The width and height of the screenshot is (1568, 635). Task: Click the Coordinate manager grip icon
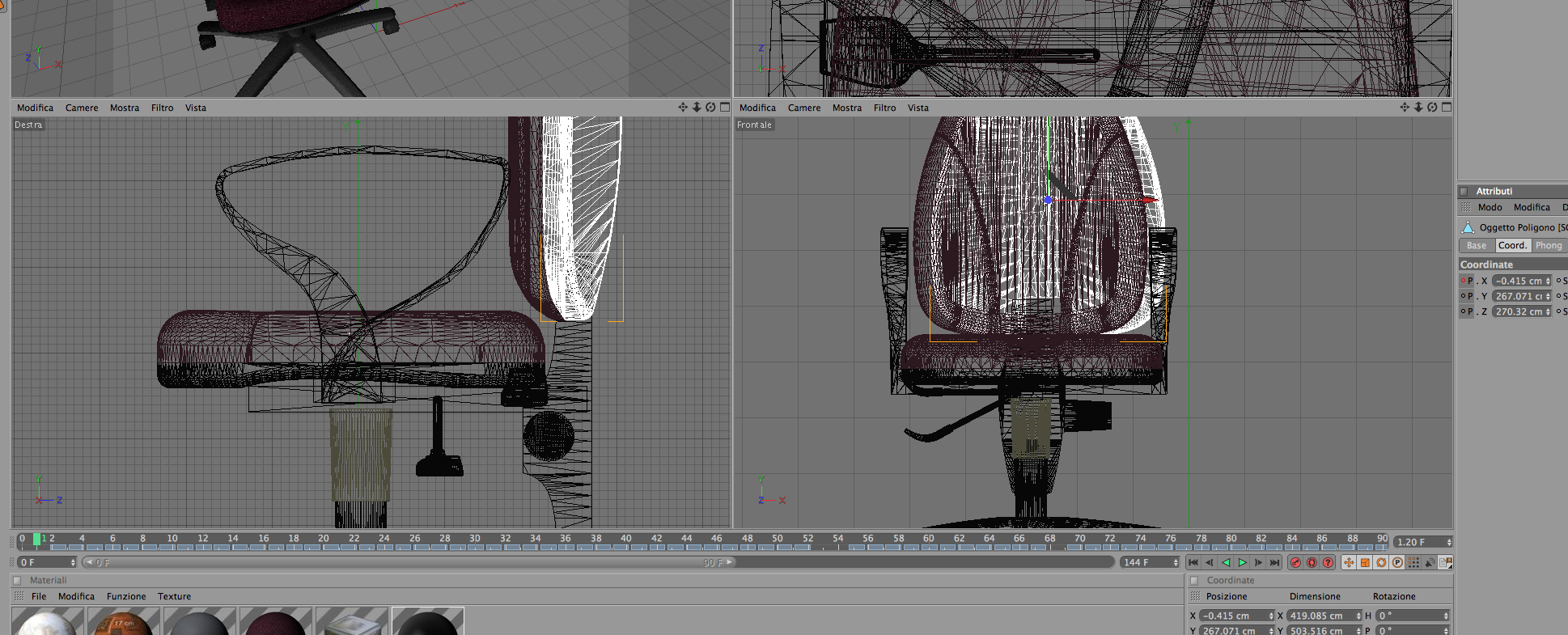pos(1195,596)
